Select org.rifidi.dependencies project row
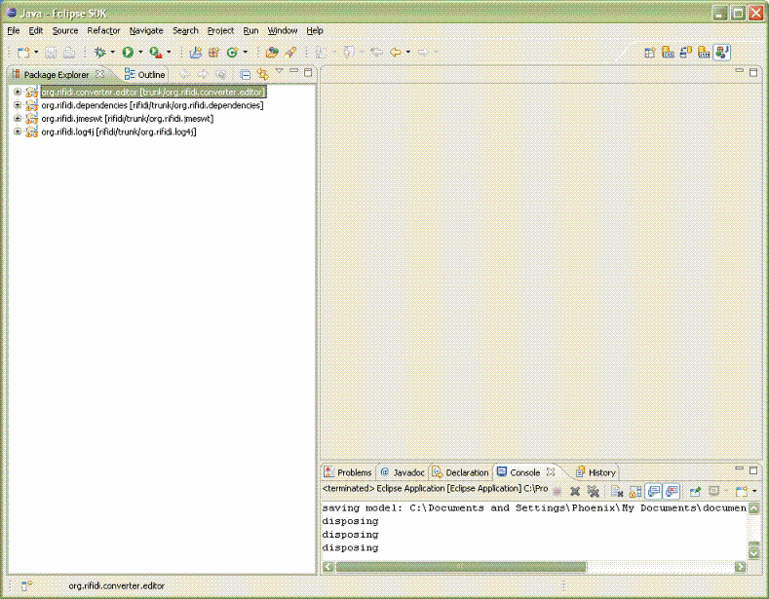769x599 pixels. (152, 105)
